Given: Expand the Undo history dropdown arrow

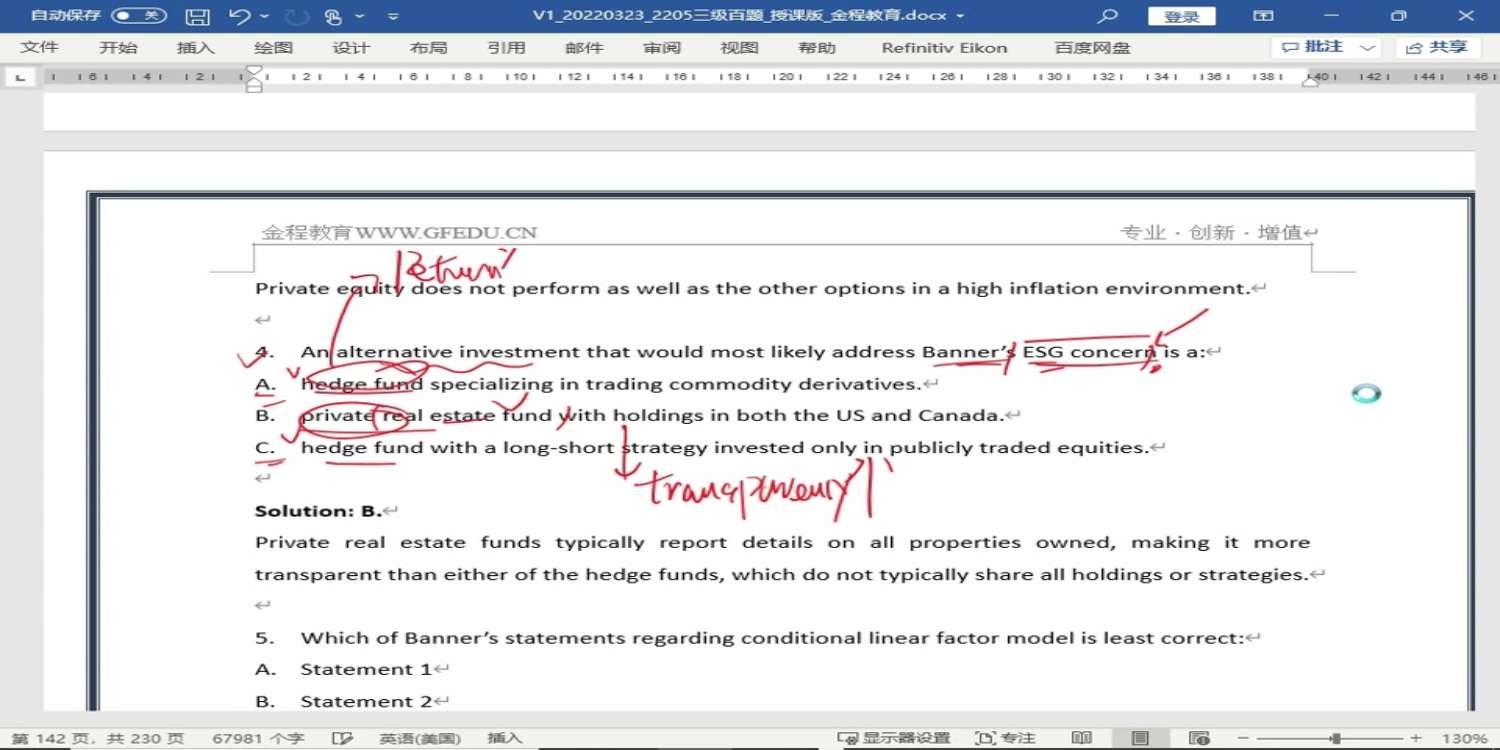Looking at the screenshot, I should pyautogui.click(x=264, y=16).
